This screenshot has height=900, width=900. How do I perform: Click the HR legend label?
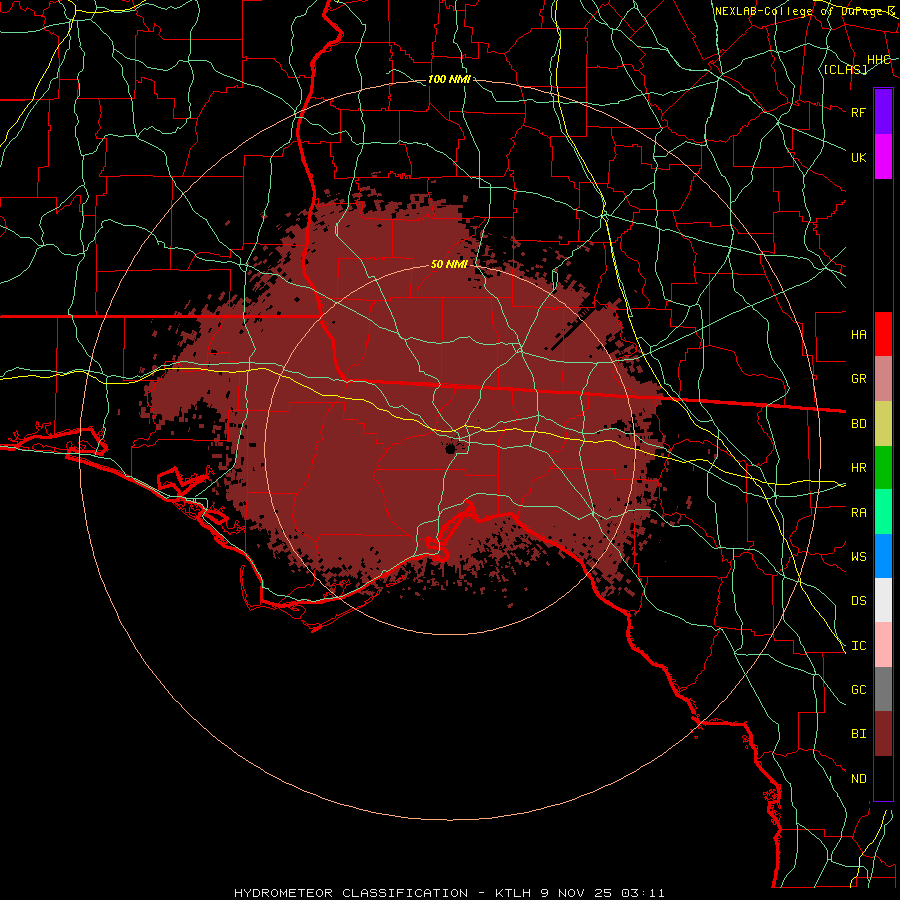pyautogui.click(x=858, y=468)
